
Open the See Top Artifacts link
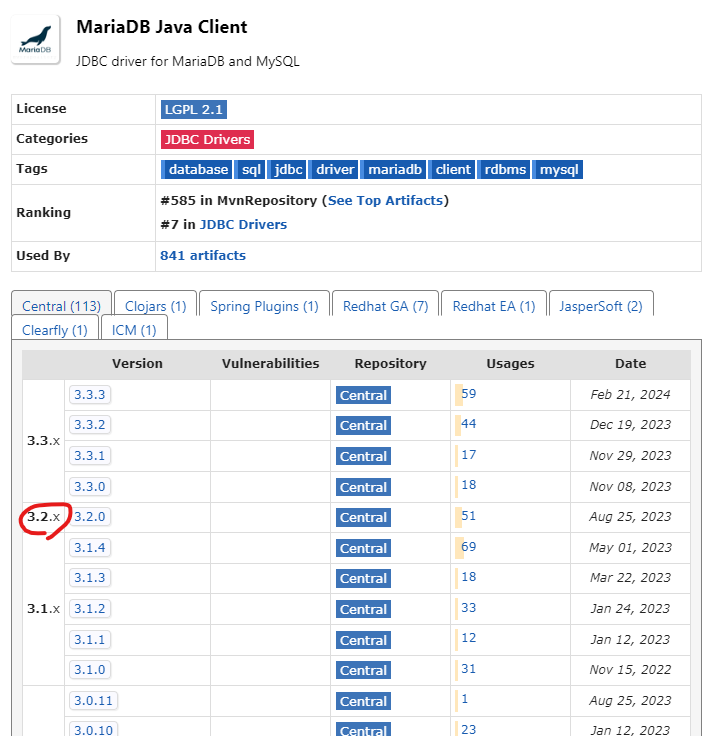pos(385,200)
